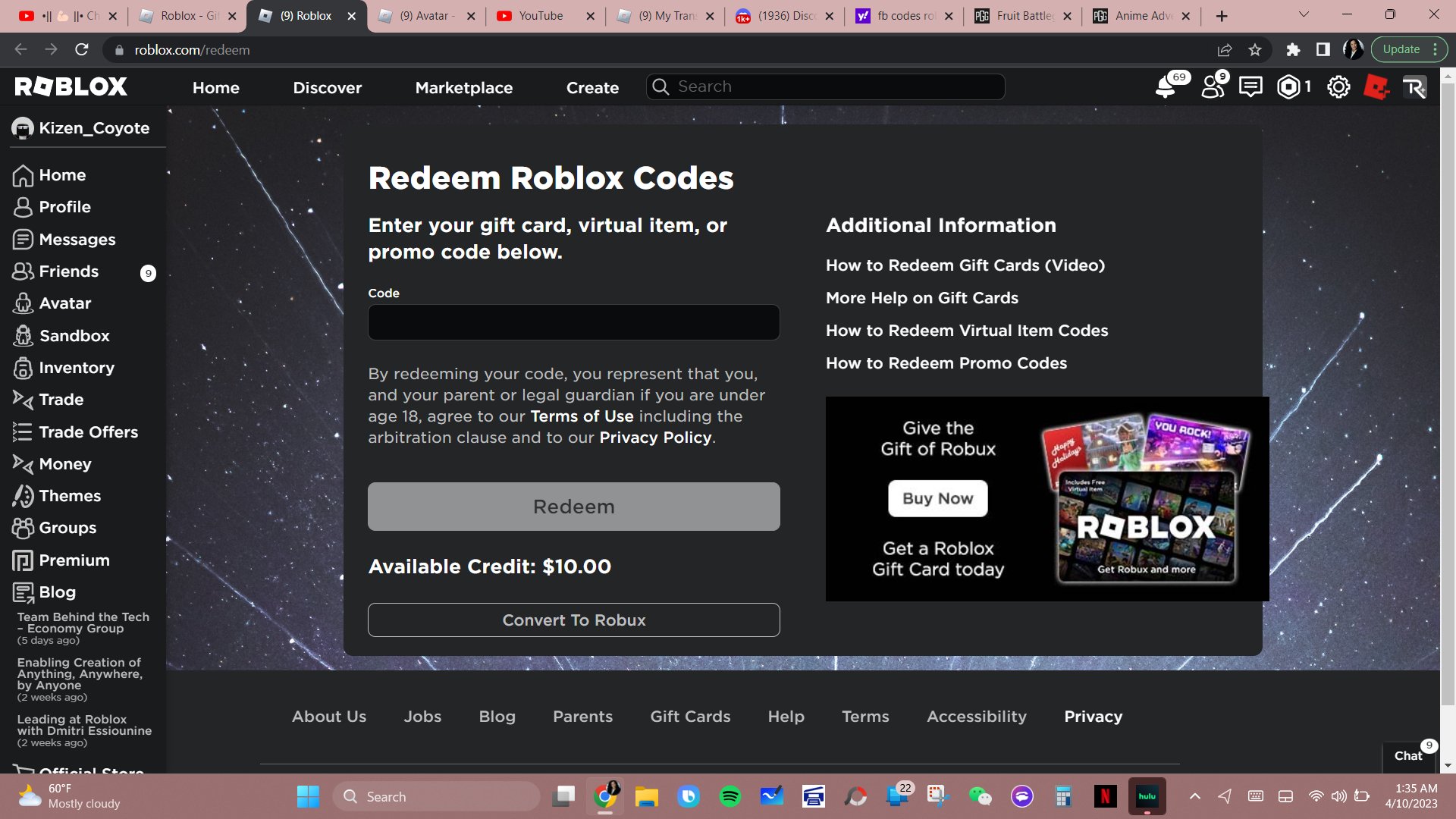
Task: Navigate to Inventory in sidebar
Action: (76, 367)
